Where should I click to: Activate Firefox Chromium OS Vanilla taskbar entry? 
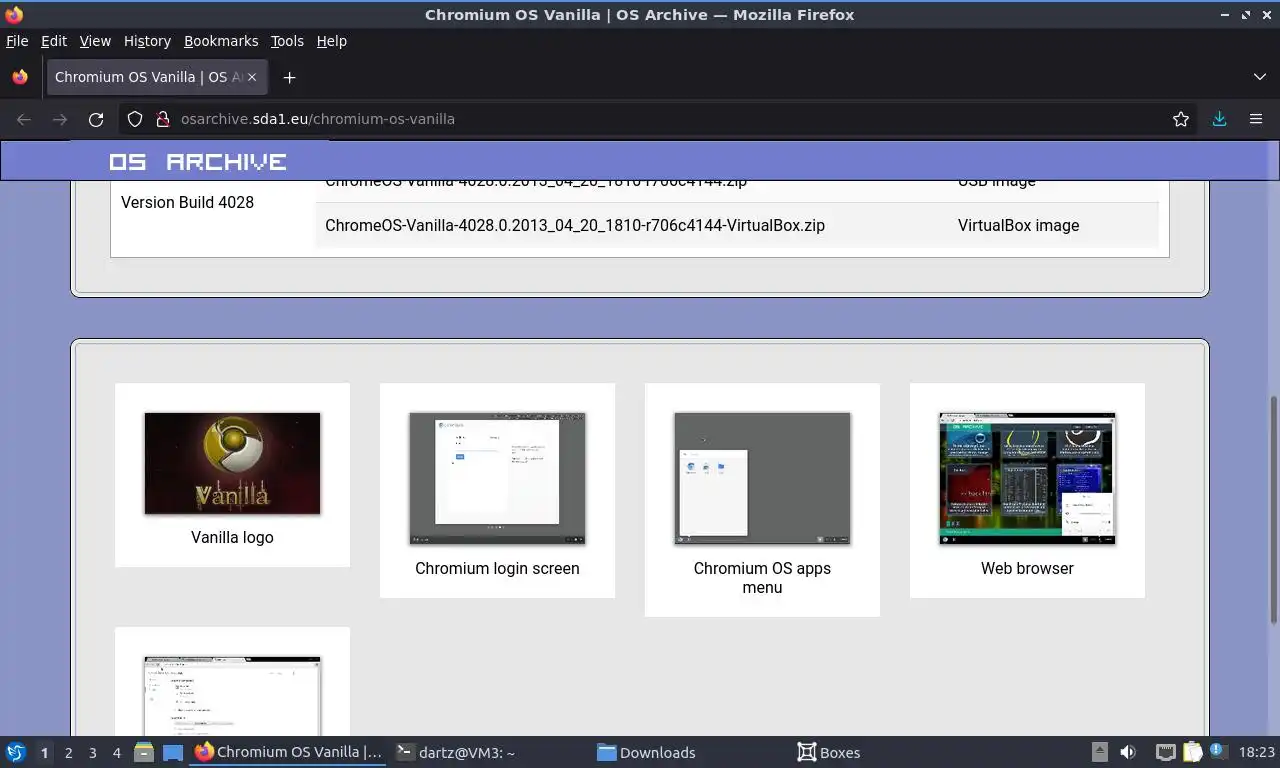(x=288, y=752)
